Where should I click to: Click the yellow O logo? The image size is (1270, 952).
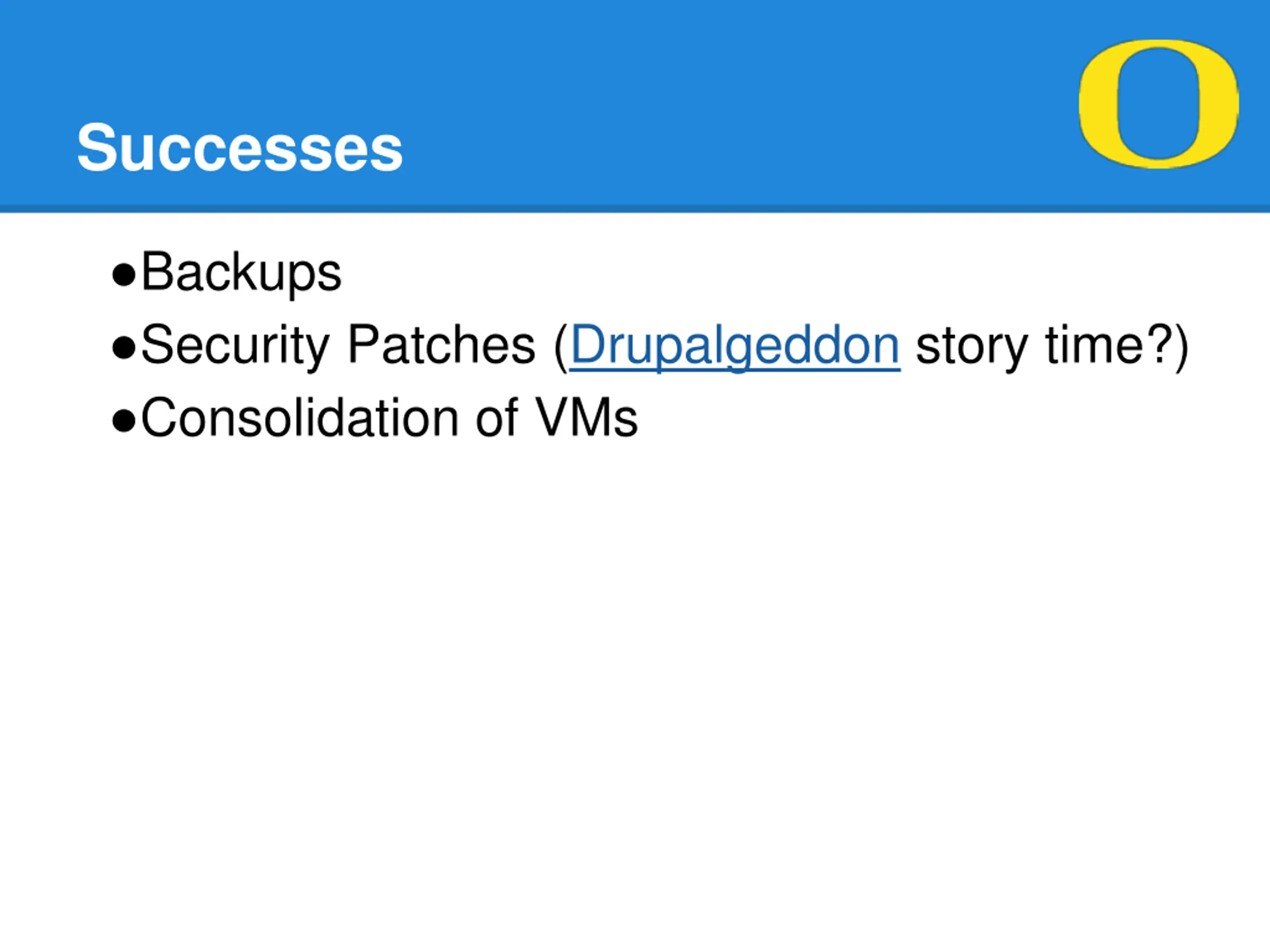pos(1158,104)
